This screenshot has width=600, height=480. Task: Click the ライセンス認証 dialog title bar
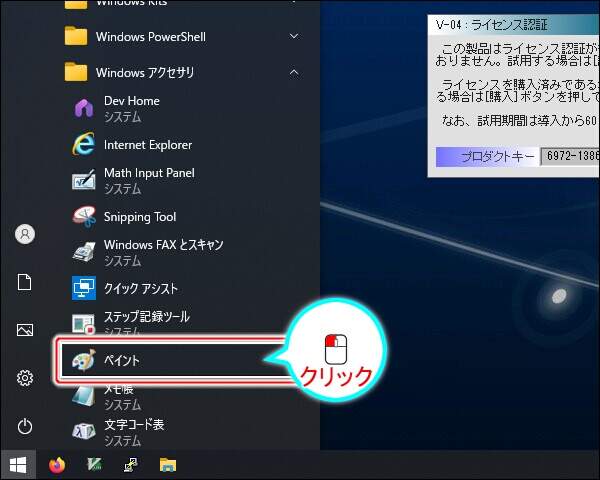514,24
